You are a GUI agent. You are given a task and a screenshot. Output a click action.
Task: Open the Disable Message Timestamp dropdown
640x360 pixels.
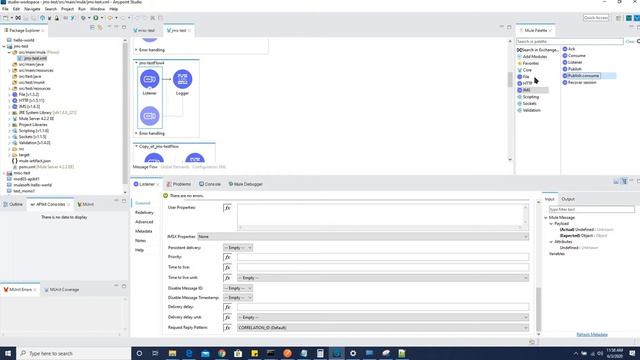pos(238,298)
